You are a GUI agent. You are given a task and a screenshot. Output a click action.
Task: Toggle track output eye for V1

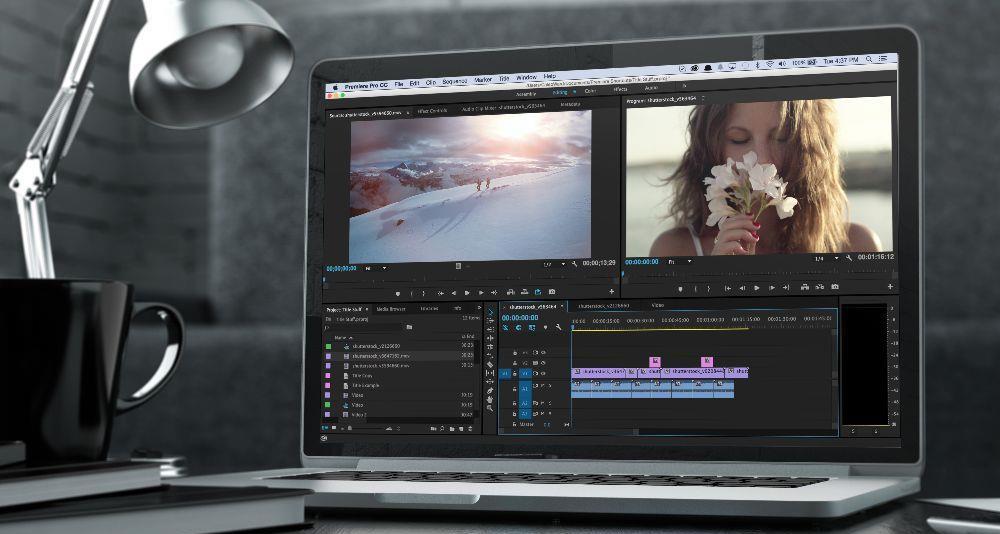pos(543,373)
